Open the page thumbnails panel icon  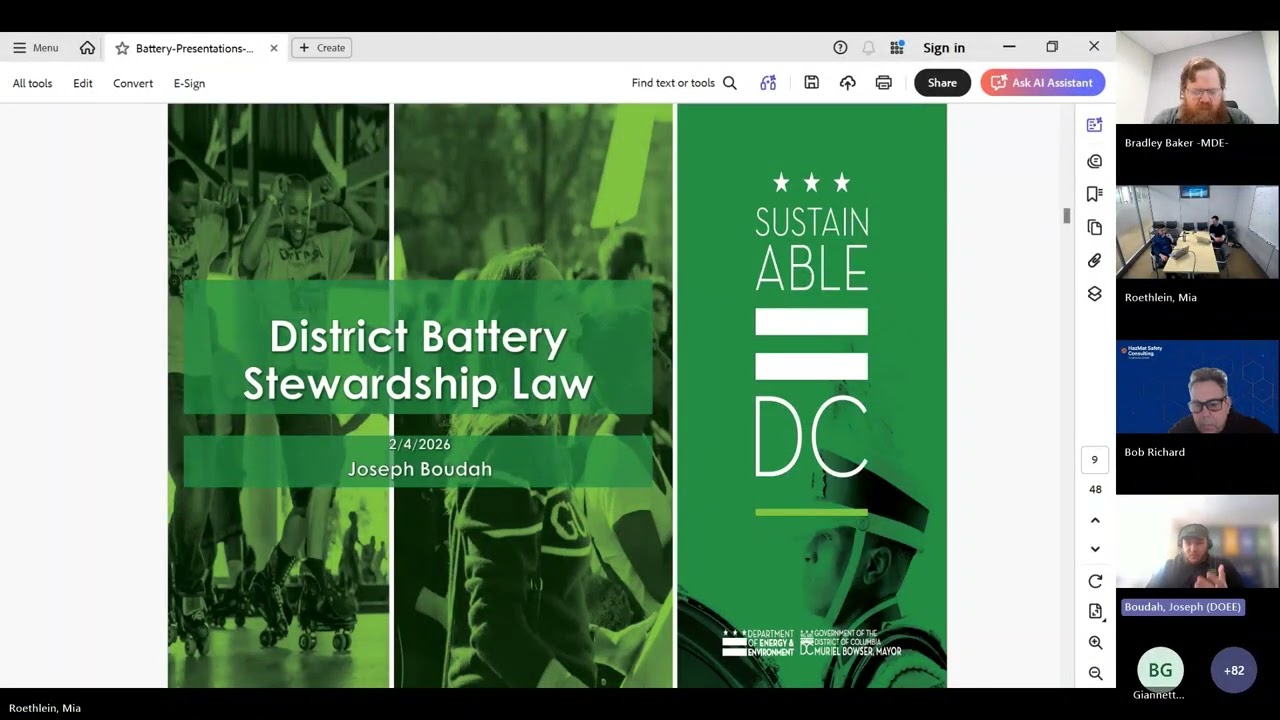[1095, 227]
